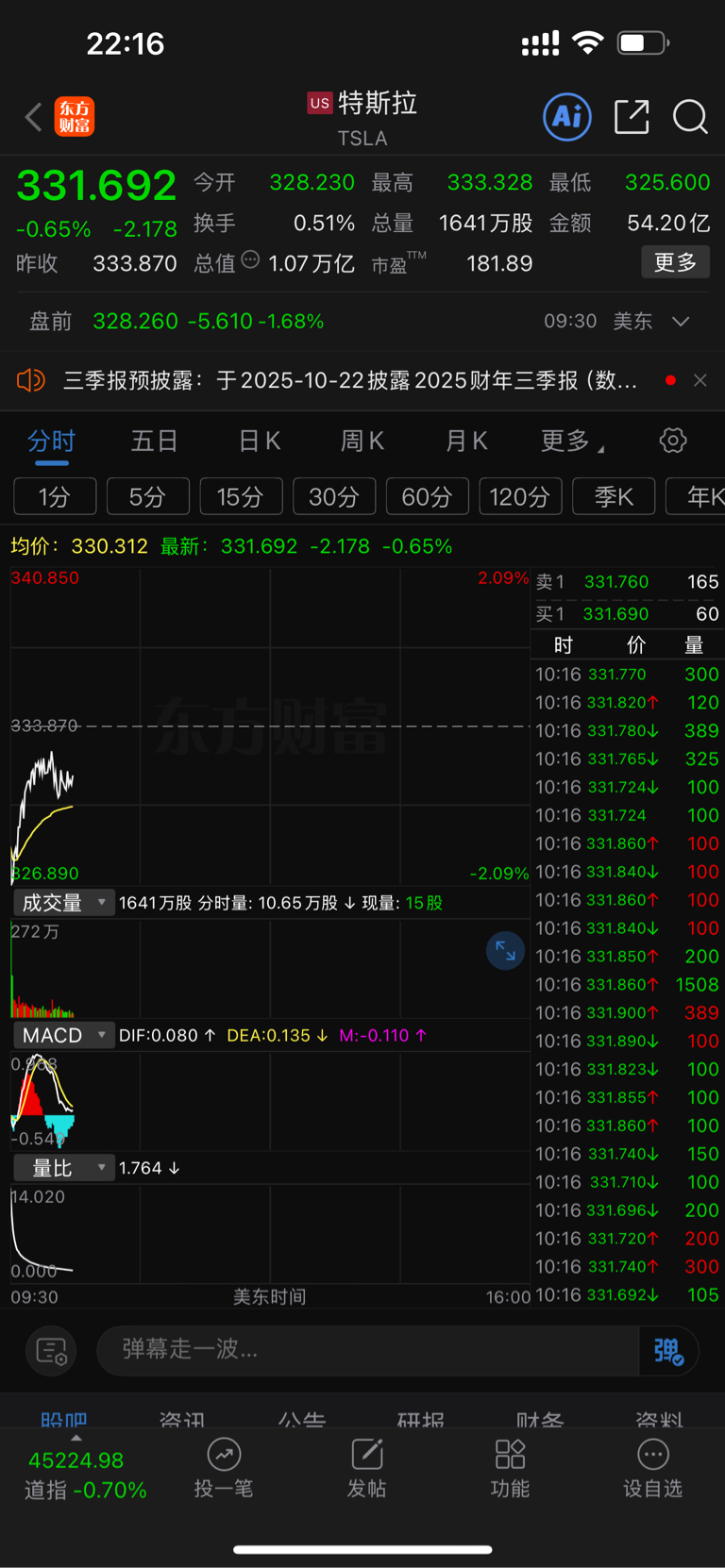This screenshot has width=725, height=1568.
Task: Tap the info icon beside 总值
Action: pyautogui.click(x=250, y=259)
